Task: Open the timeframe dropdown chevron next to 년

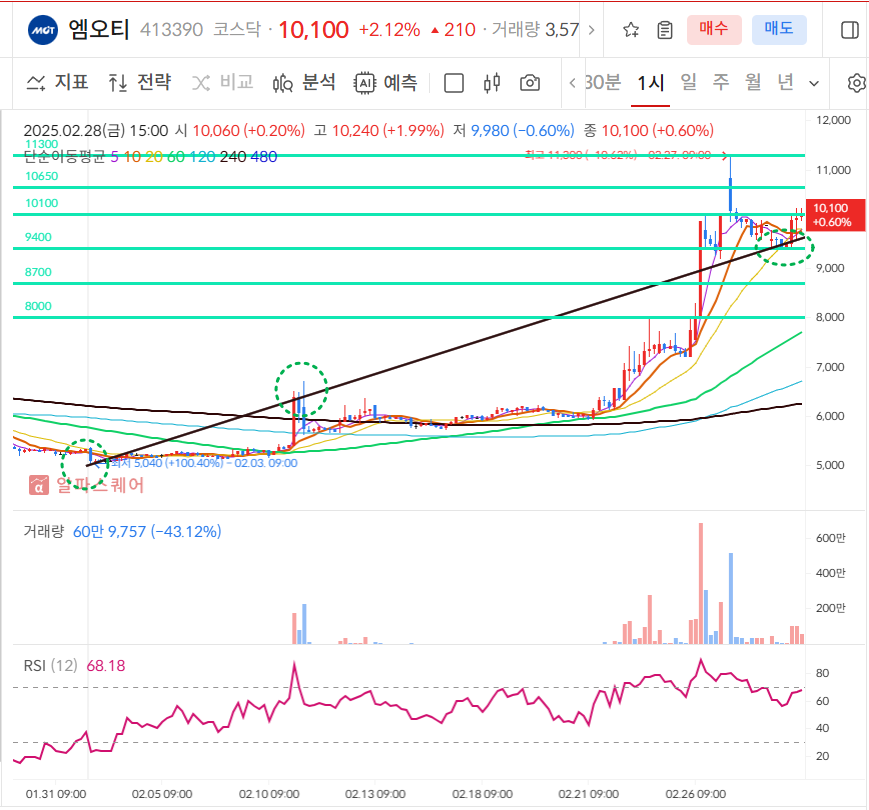Action: [812, 85]
